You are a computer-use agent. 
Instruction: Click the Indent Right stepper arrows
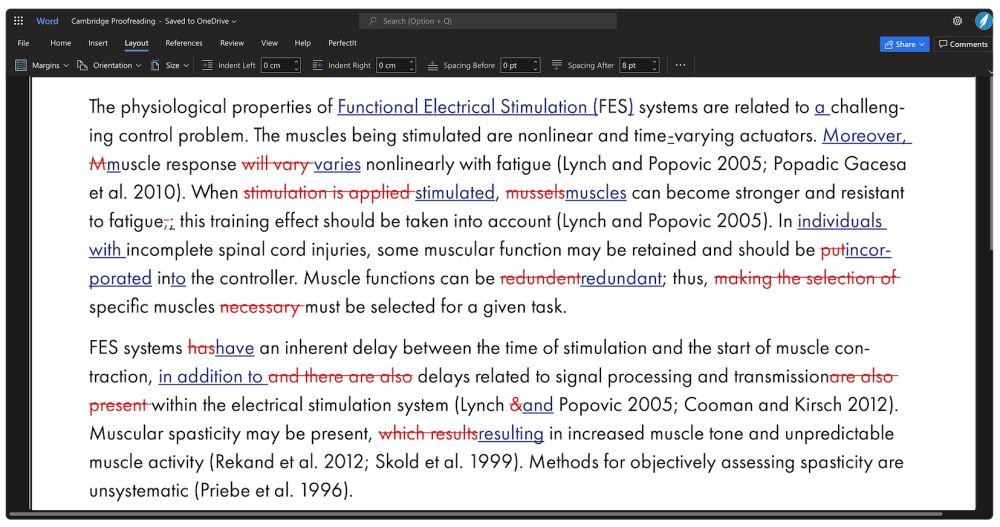click(417, 65)
